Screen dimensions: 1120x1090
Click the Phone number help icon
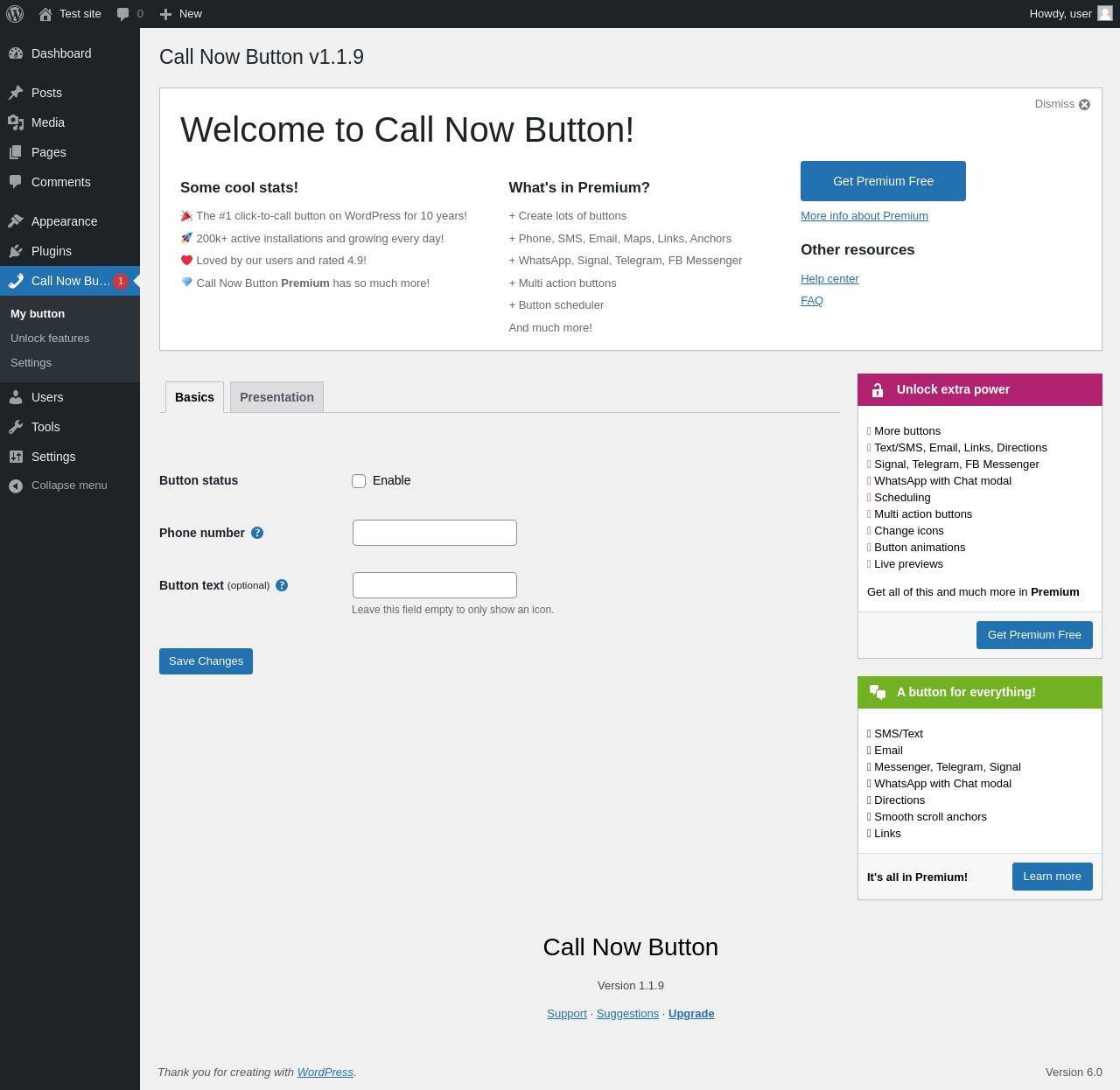click(x=257, y=533)
